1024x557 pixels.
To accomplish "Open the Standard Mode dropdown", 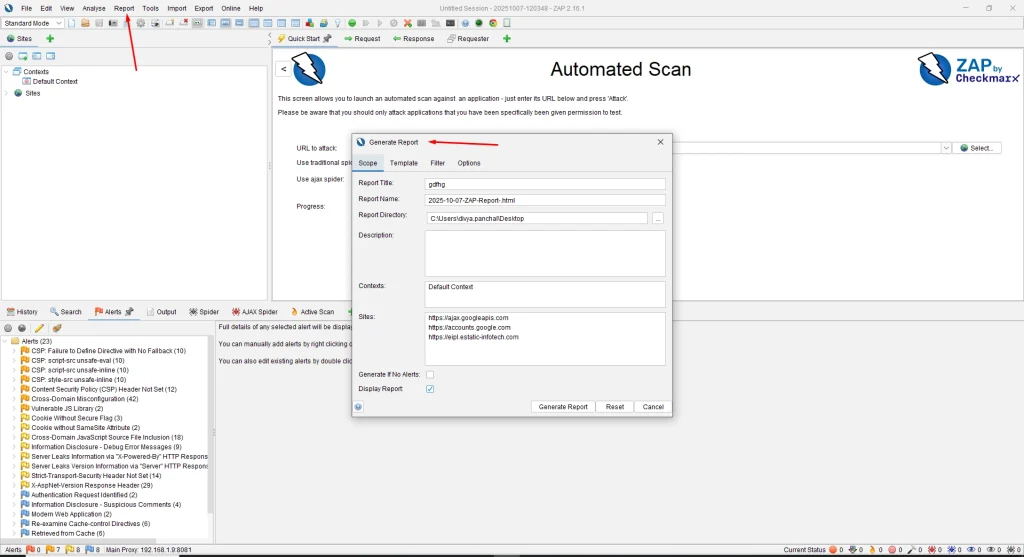I will tap(33, 22).
